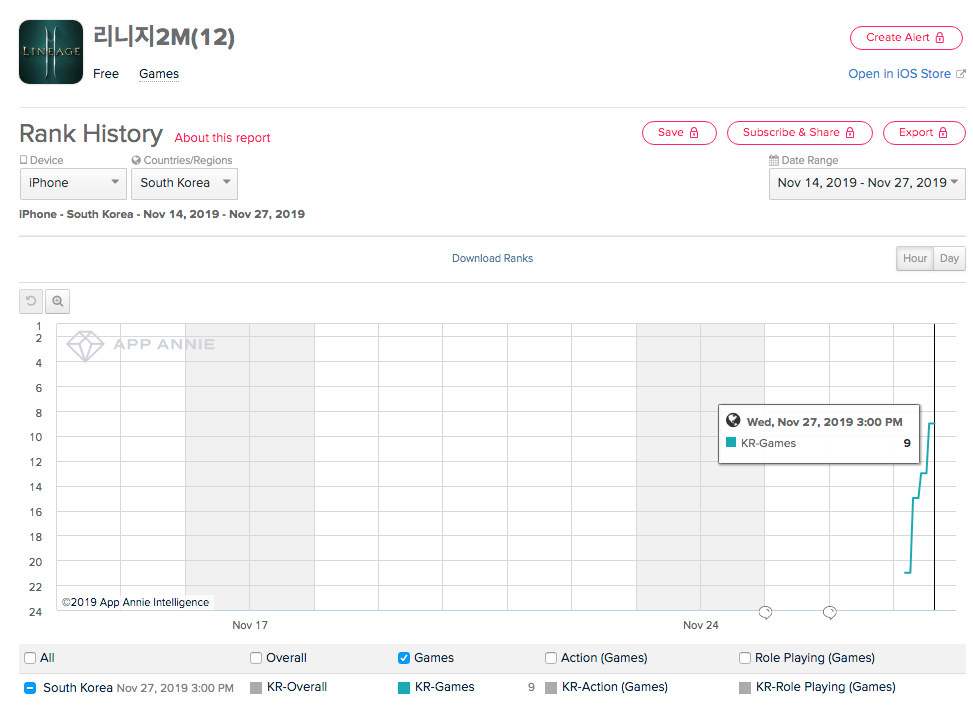The image size is (973, 725).
Task: Click the KR-Action (Games) gray swatch
Action: [550, 688]
